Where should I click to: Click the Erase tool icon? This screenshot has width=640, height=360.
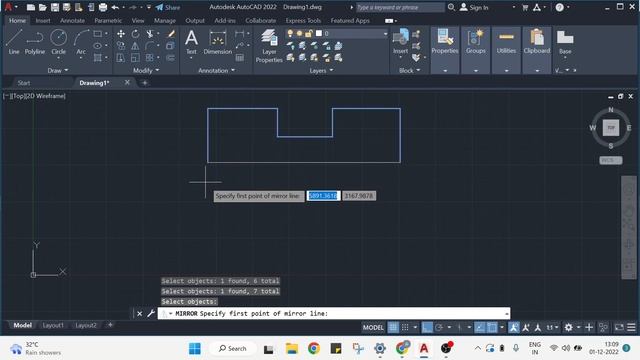171,34
